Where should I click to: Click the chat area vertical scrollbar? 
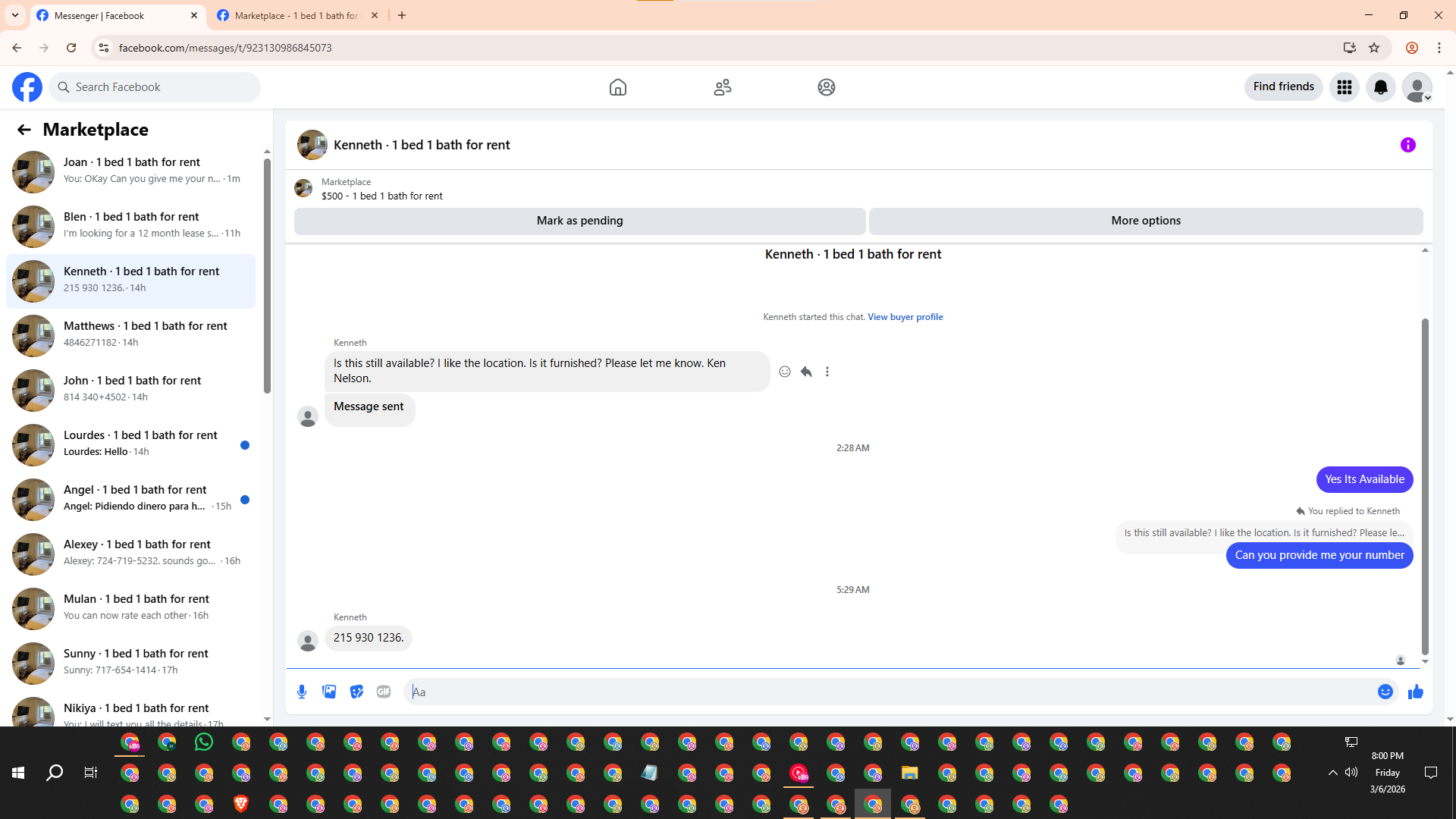[1425, 485]
